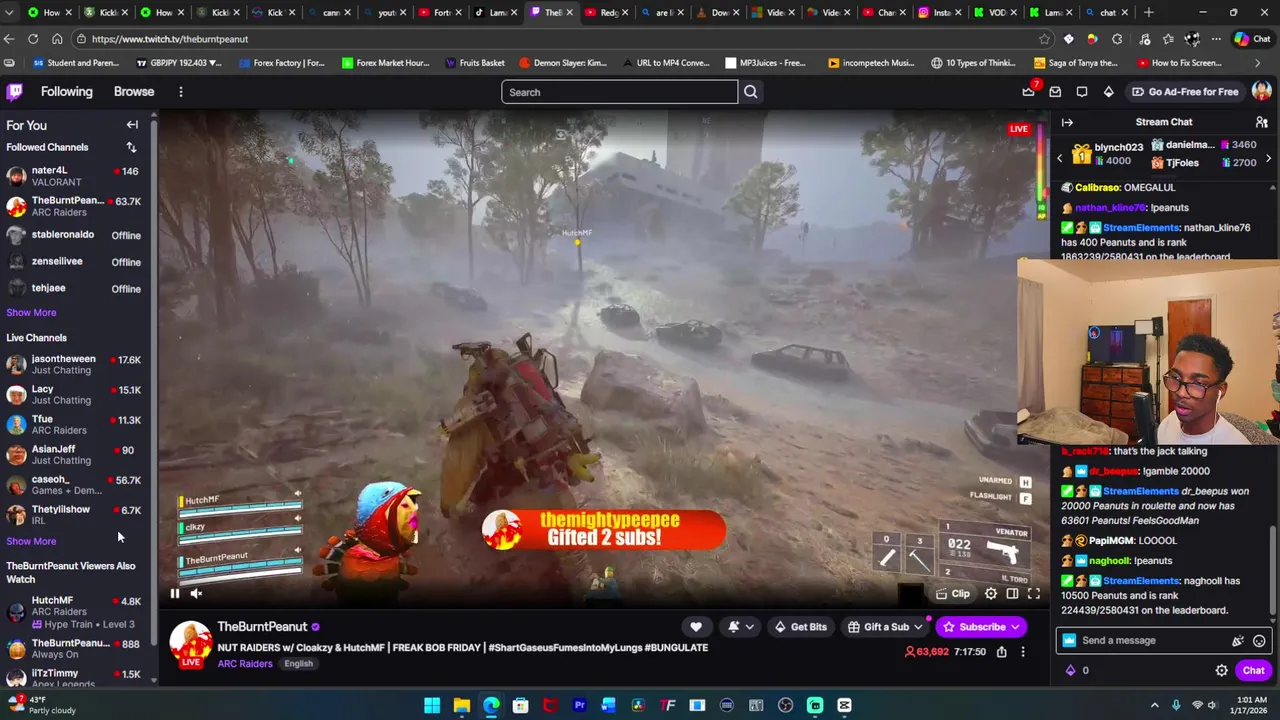This screenshot has height=720, width=1280.
Task: Click the purple Chat send button
Action: click(x=1254, y=671)
